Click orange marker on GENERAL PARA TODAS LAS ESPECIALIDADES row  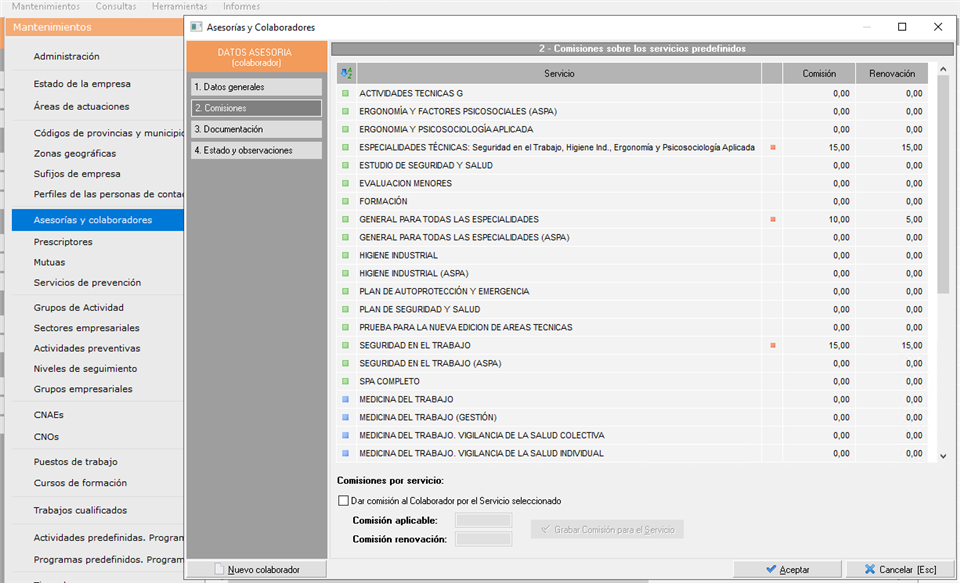(x=773, y=219)
